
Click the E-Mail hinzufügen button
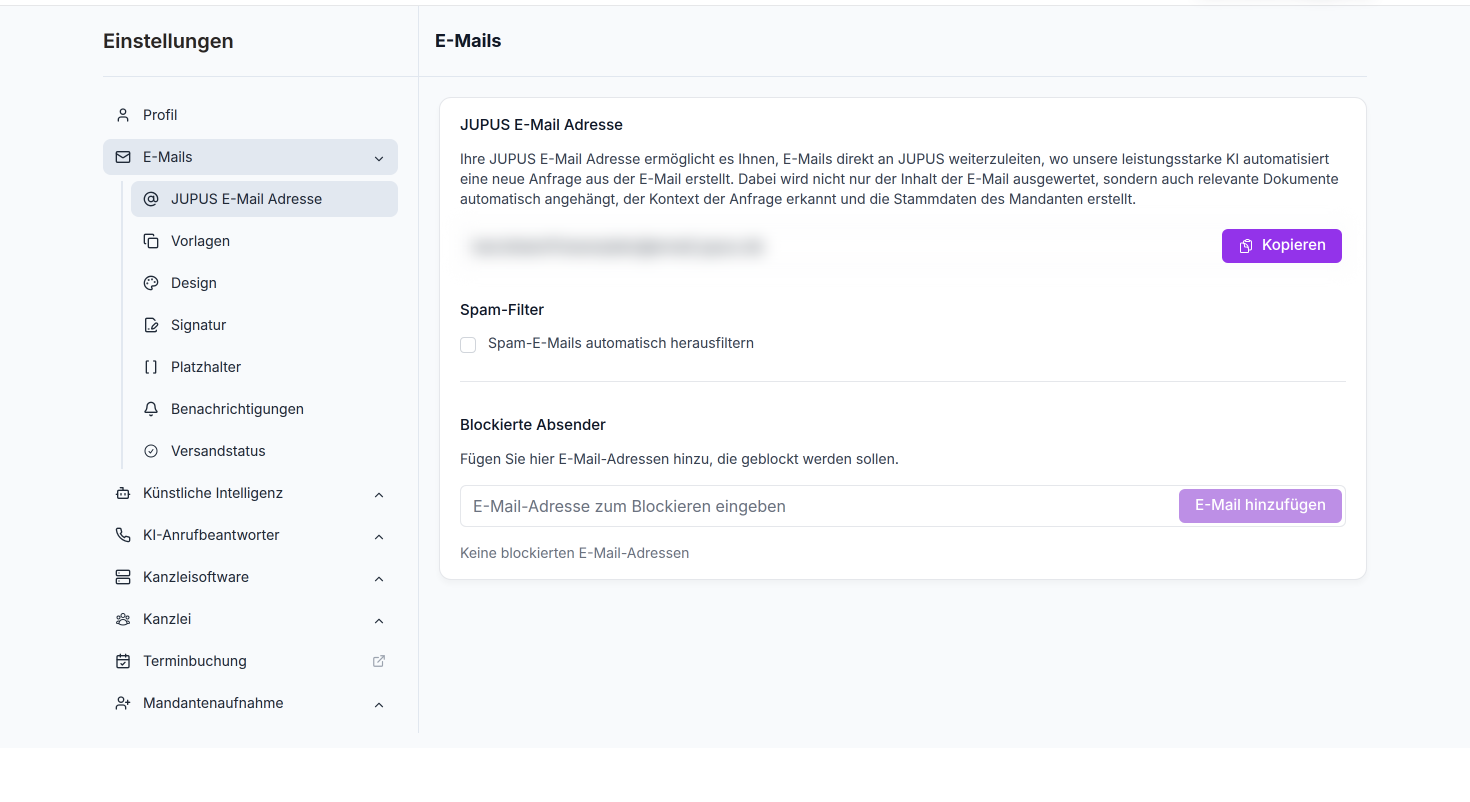(x=1260, y=506)
